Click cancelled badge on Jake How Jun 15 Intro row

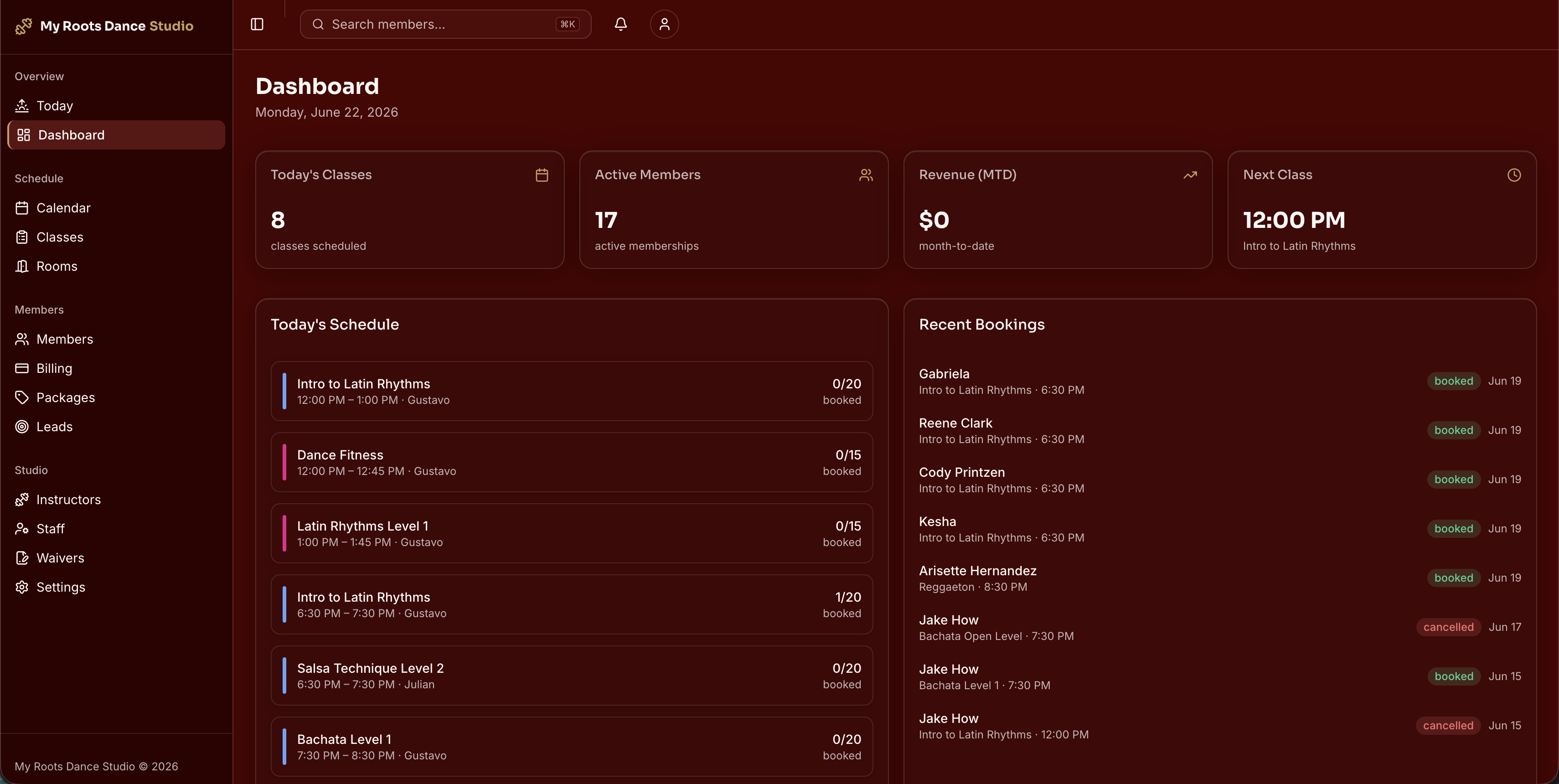pyautogui.click(x=1448, y=726)
